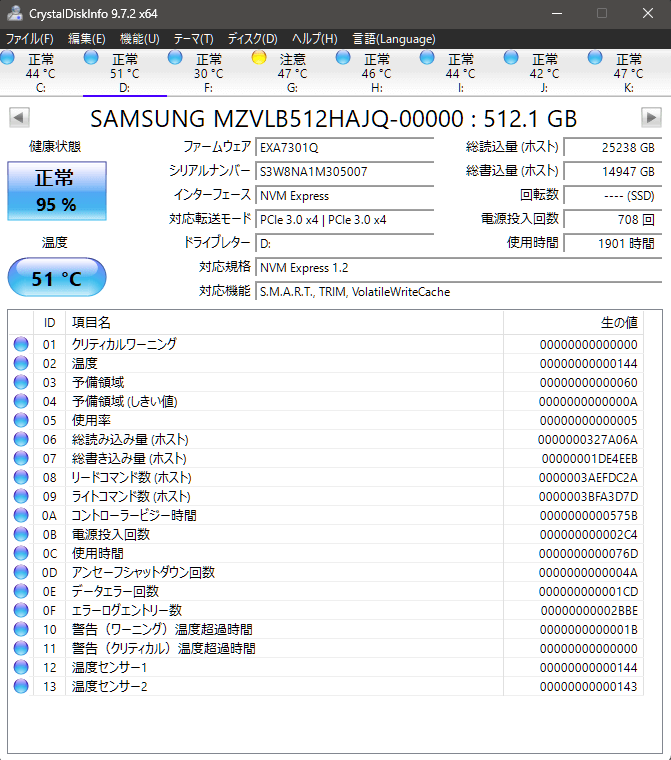
Task: Select the C: drive status icon
Action: pos(8,58)
